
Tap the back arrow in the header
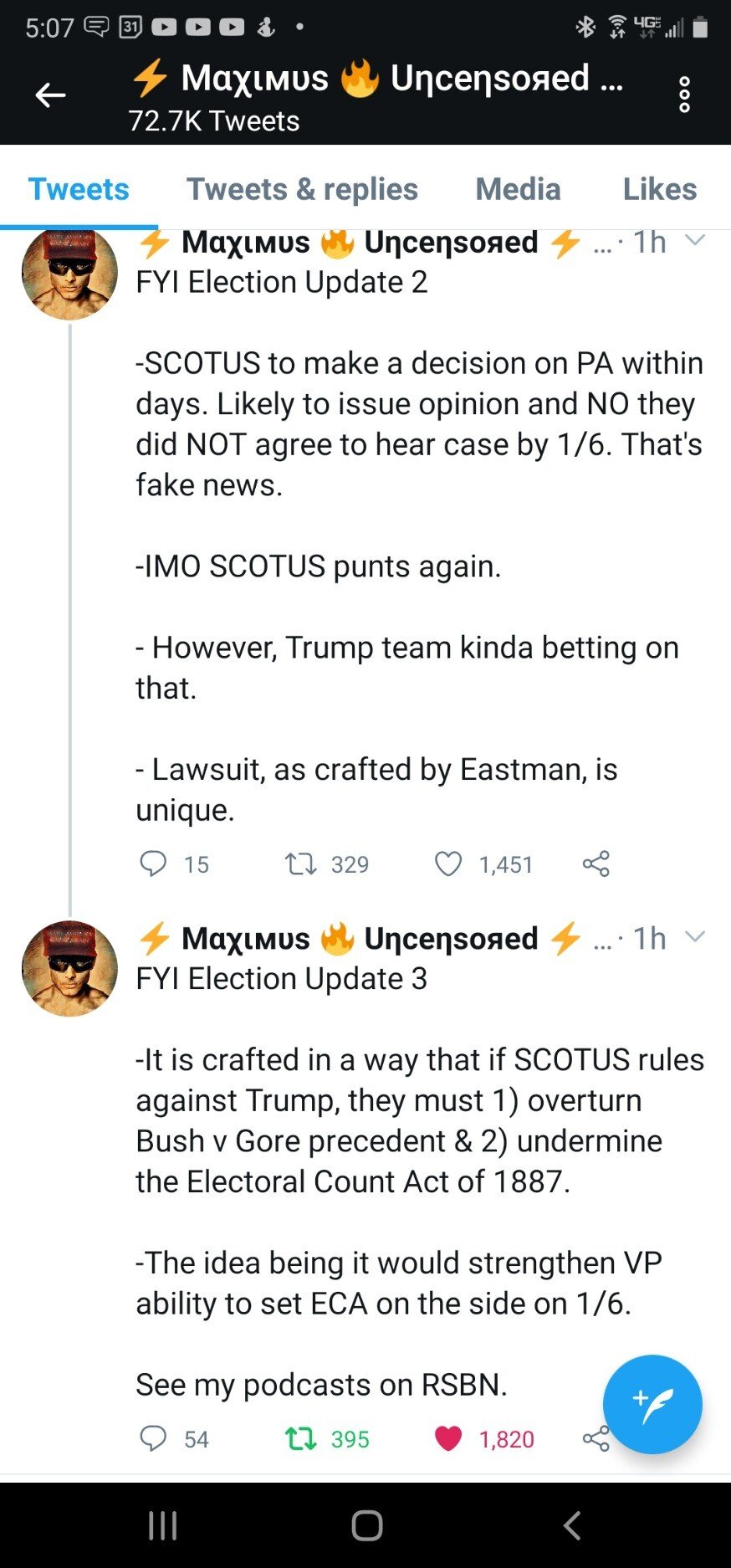point(50,95)
